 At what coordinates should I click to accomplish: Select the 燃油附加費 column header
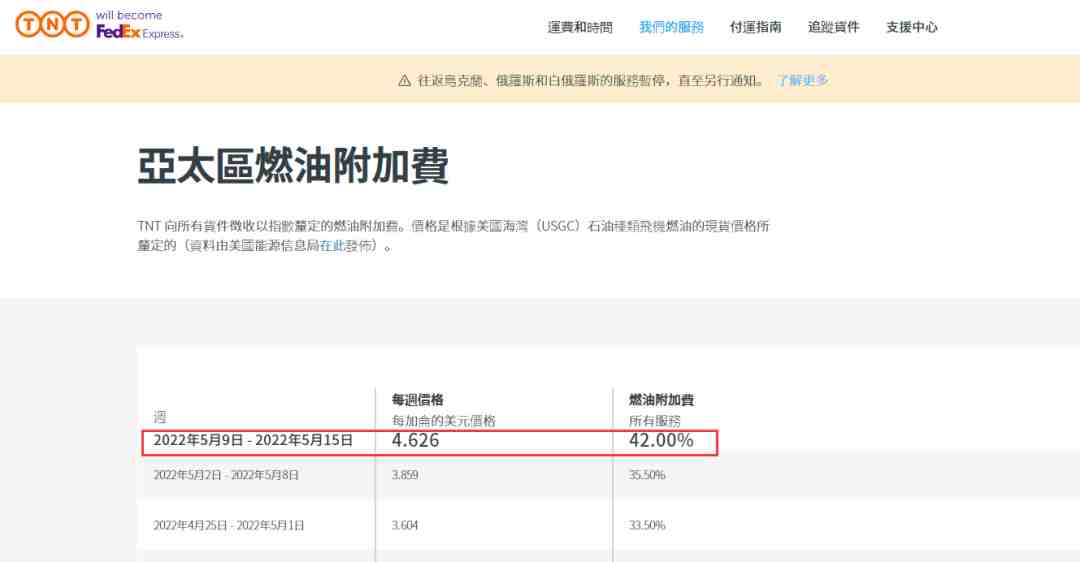[661, 399]
